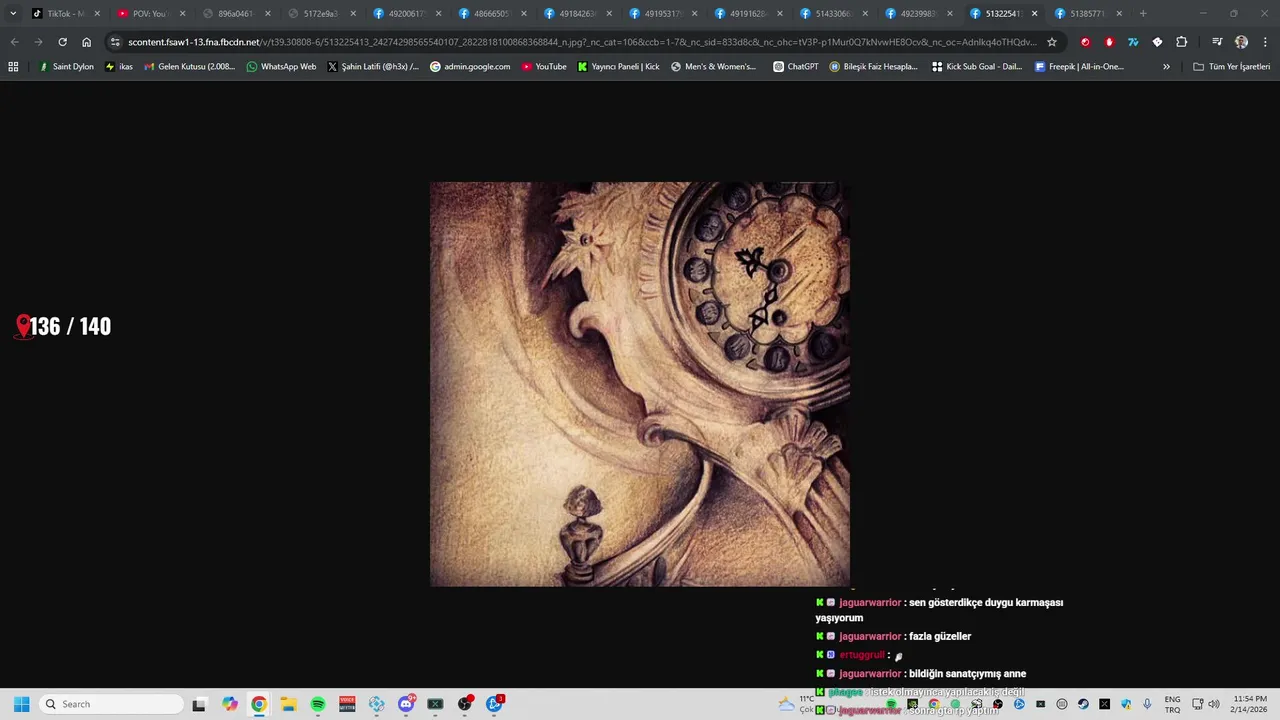Viewport: 1280px width, 720px height.
Task: Open a new browser tab
Action: point(1143,14)
